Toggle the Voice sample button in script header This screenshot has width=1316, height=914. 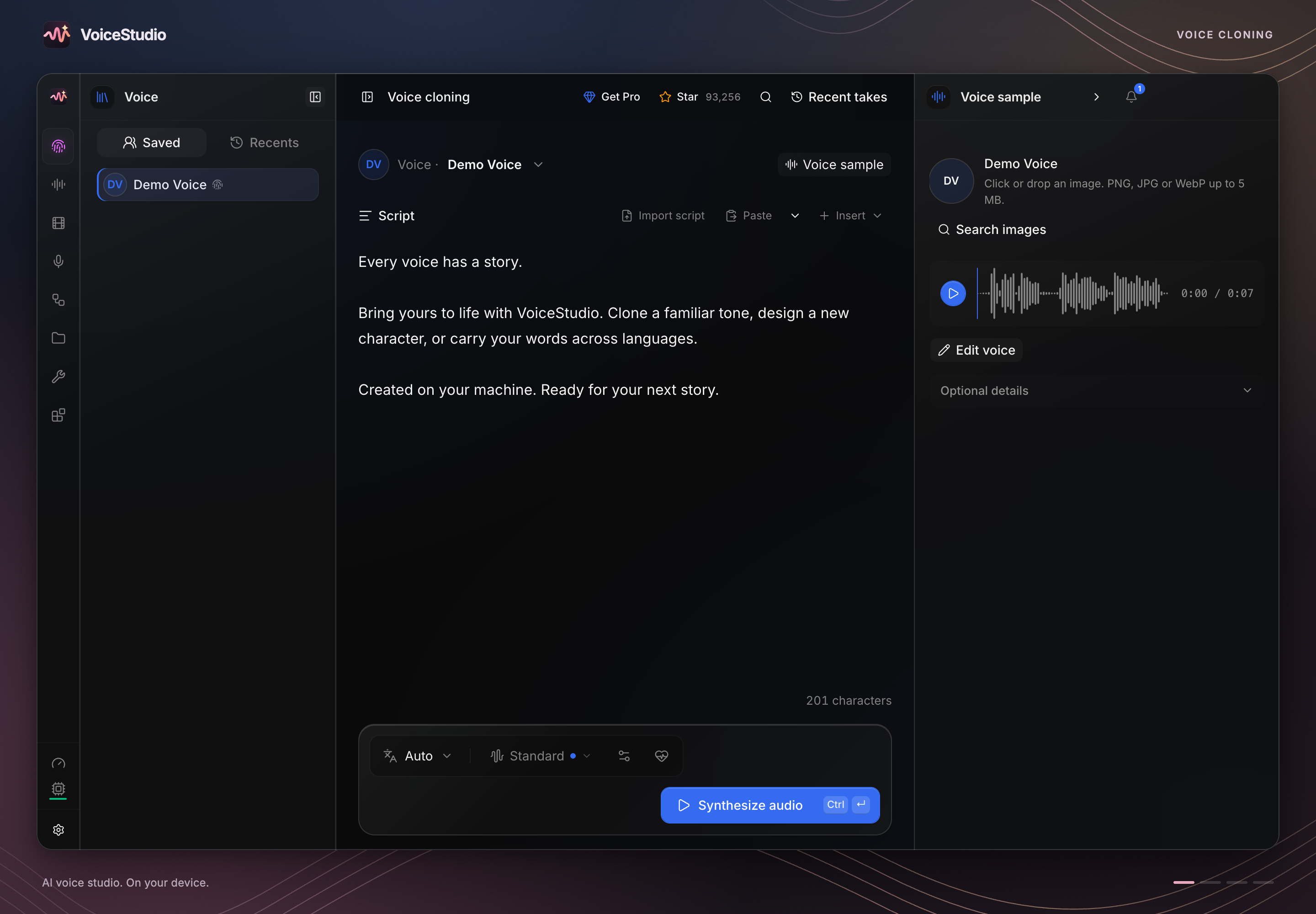coord(834,165)
